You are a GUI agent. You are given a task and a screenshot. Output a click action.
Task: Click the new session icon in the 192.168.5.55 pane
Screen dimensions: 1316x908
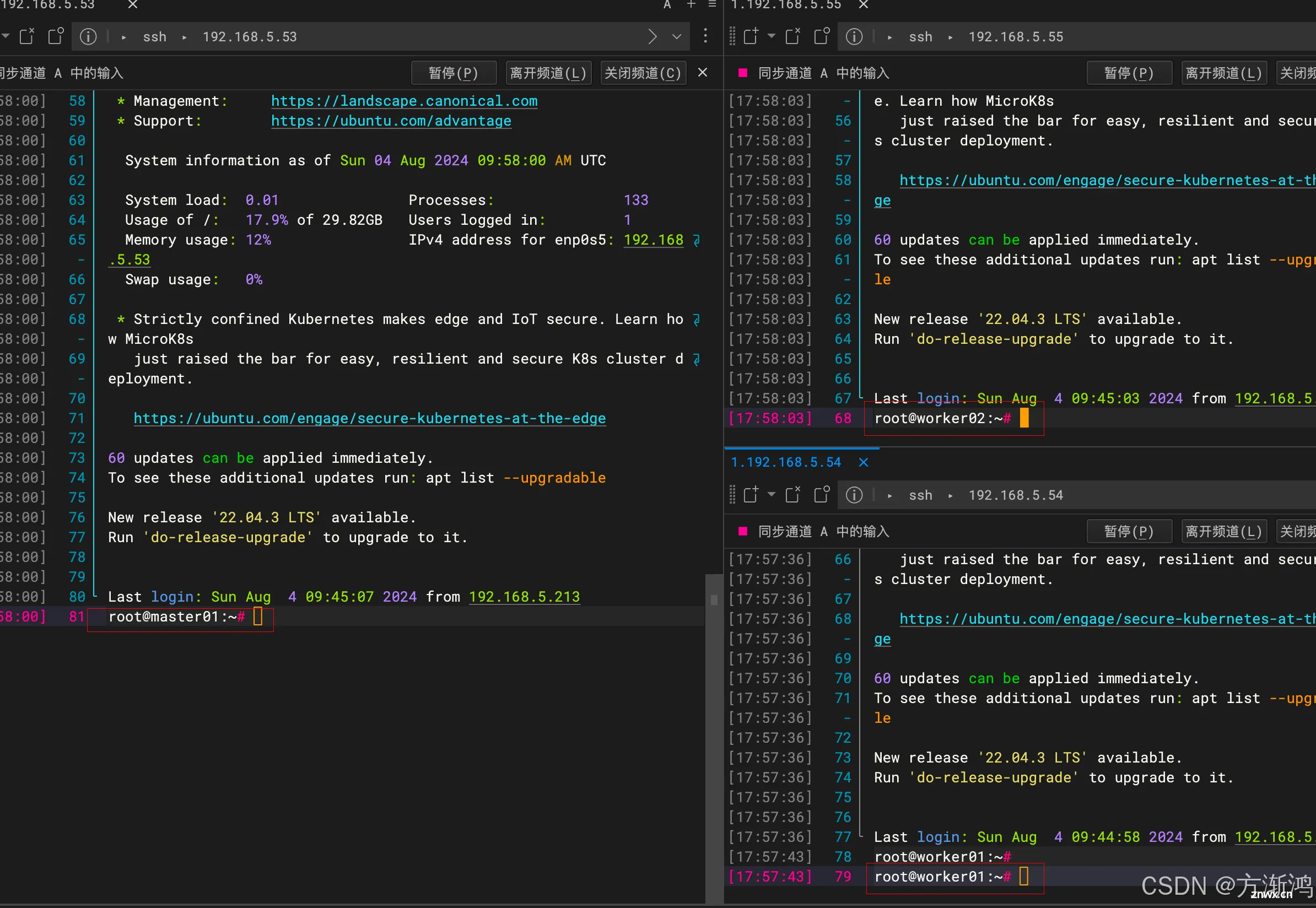[x=751, y=36]
